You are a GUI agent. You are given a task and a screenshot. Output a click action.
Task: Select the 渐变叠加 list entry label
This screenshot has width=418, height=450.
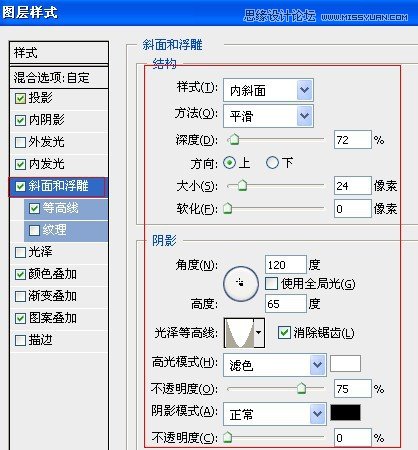[53, 296]
